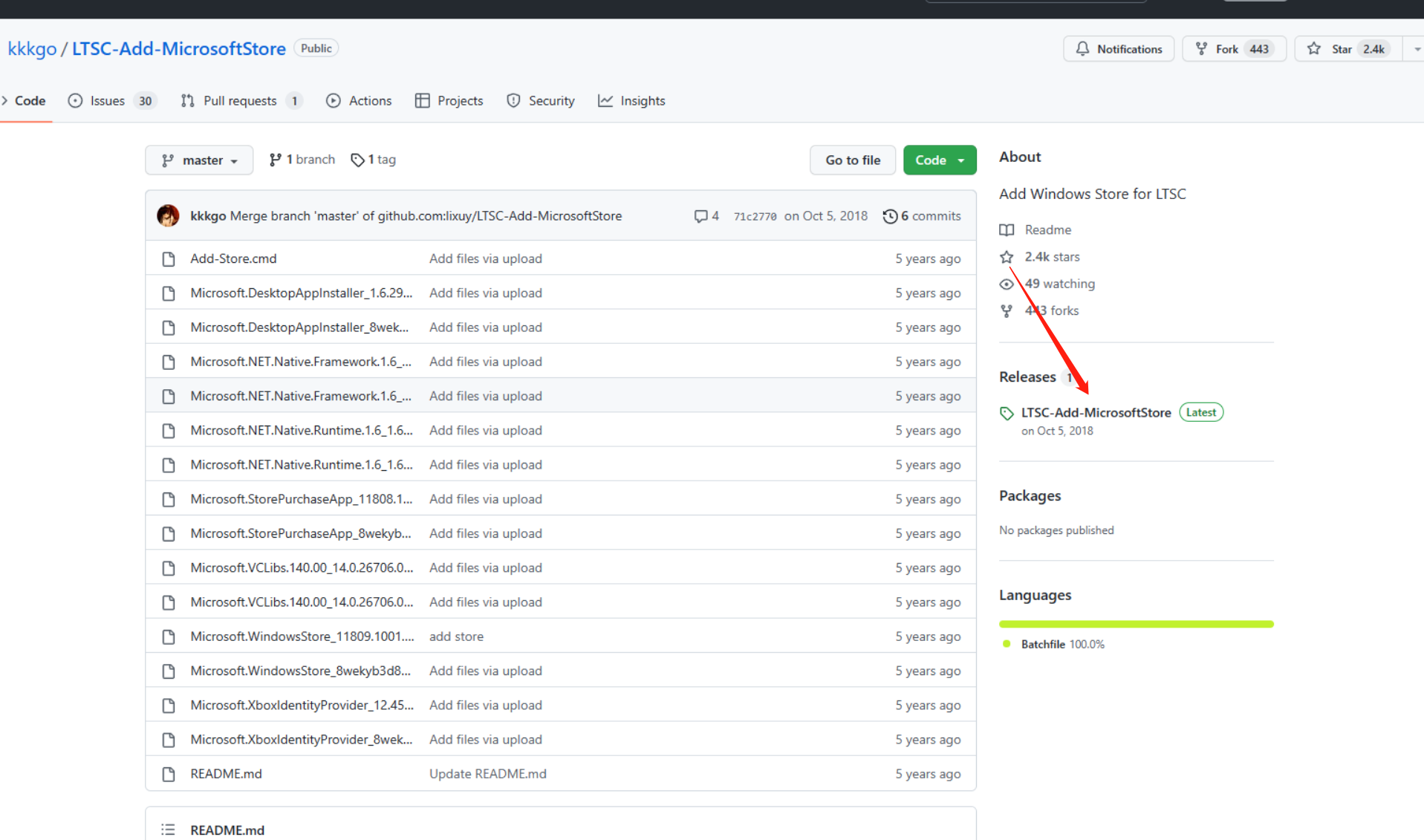The width and height of the screenshot is (1424, 840).
Task: Click the file icon beside Microsoft.XboxIdentityProvider_8wek...
Action: pos(169,740)
